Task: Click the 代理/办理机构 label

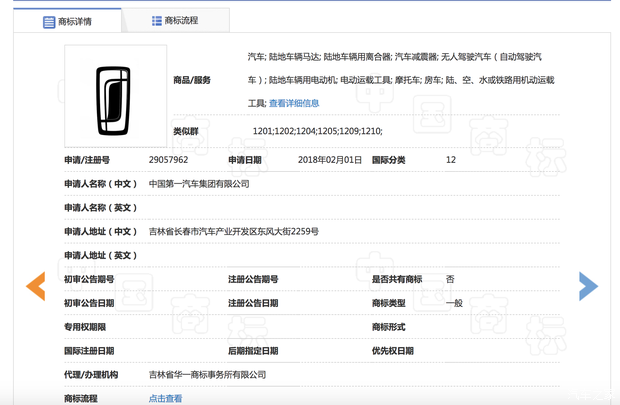Action: (x=91, y=375)
